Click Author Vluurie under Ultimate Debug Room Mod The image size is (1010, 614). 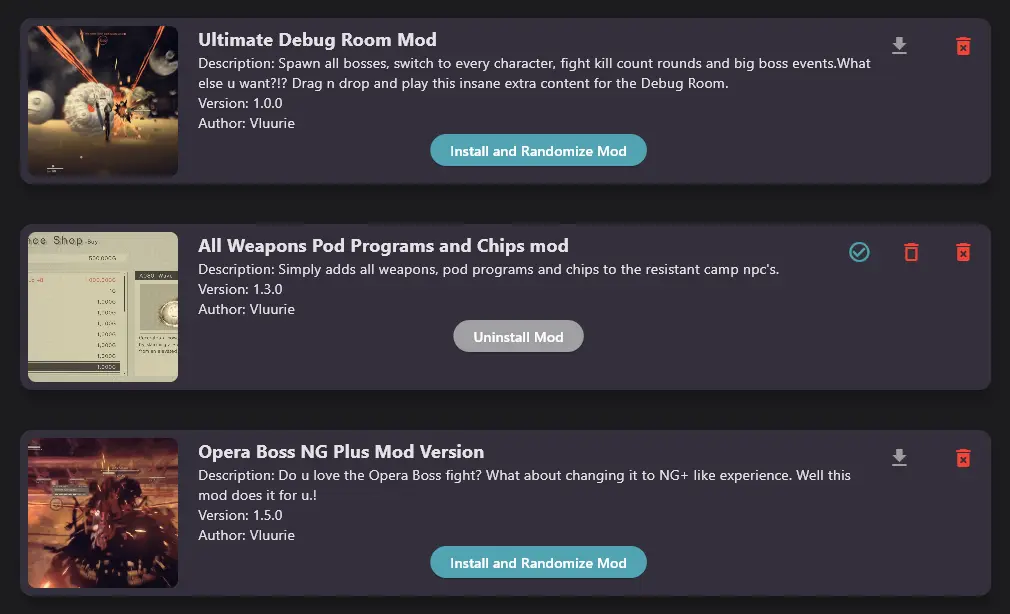pos(246,123)
